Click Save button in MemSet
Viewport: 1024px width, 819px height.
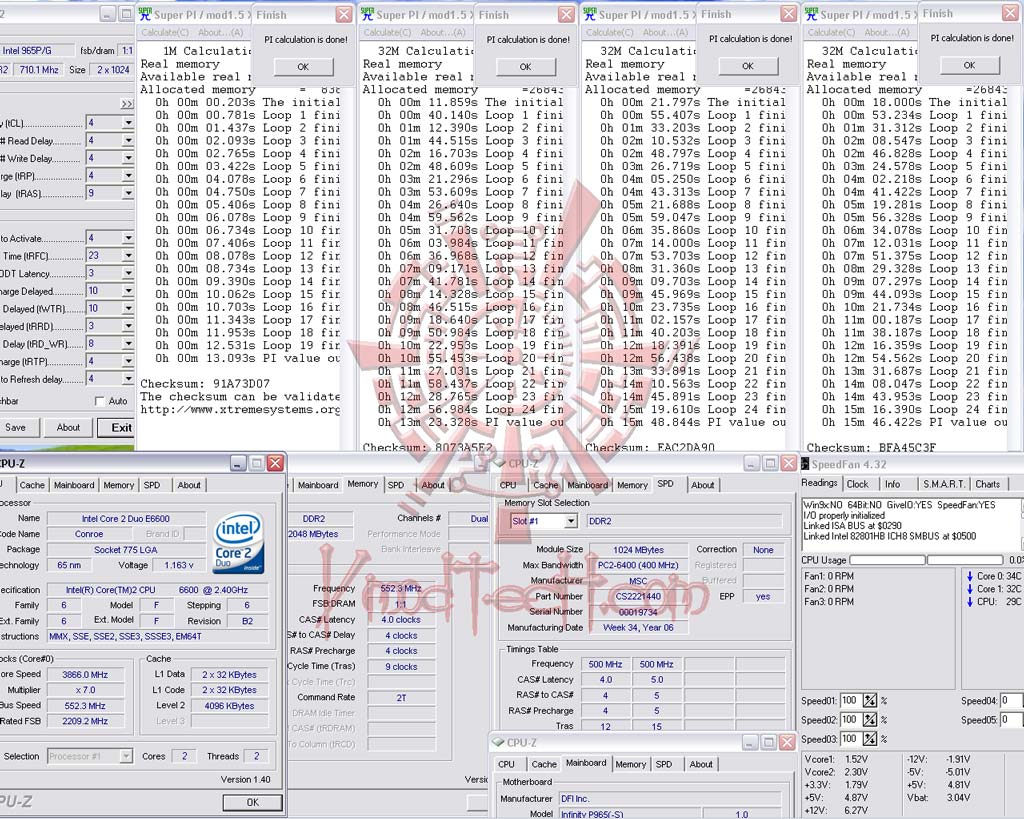pyautogui.click(x=16, y=428)
